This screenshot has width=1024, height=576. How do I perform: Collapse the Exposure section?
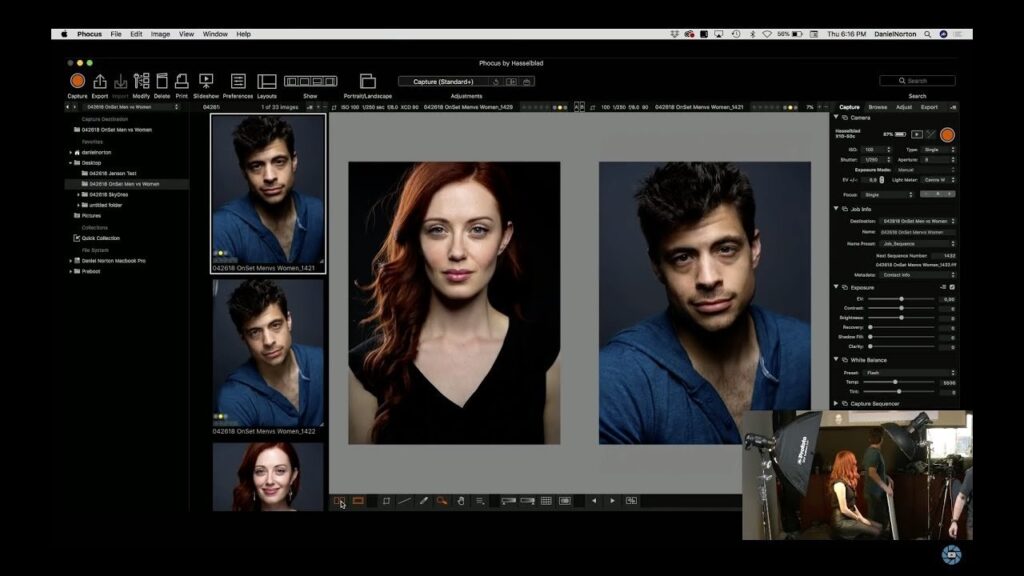tap(836, 287)
